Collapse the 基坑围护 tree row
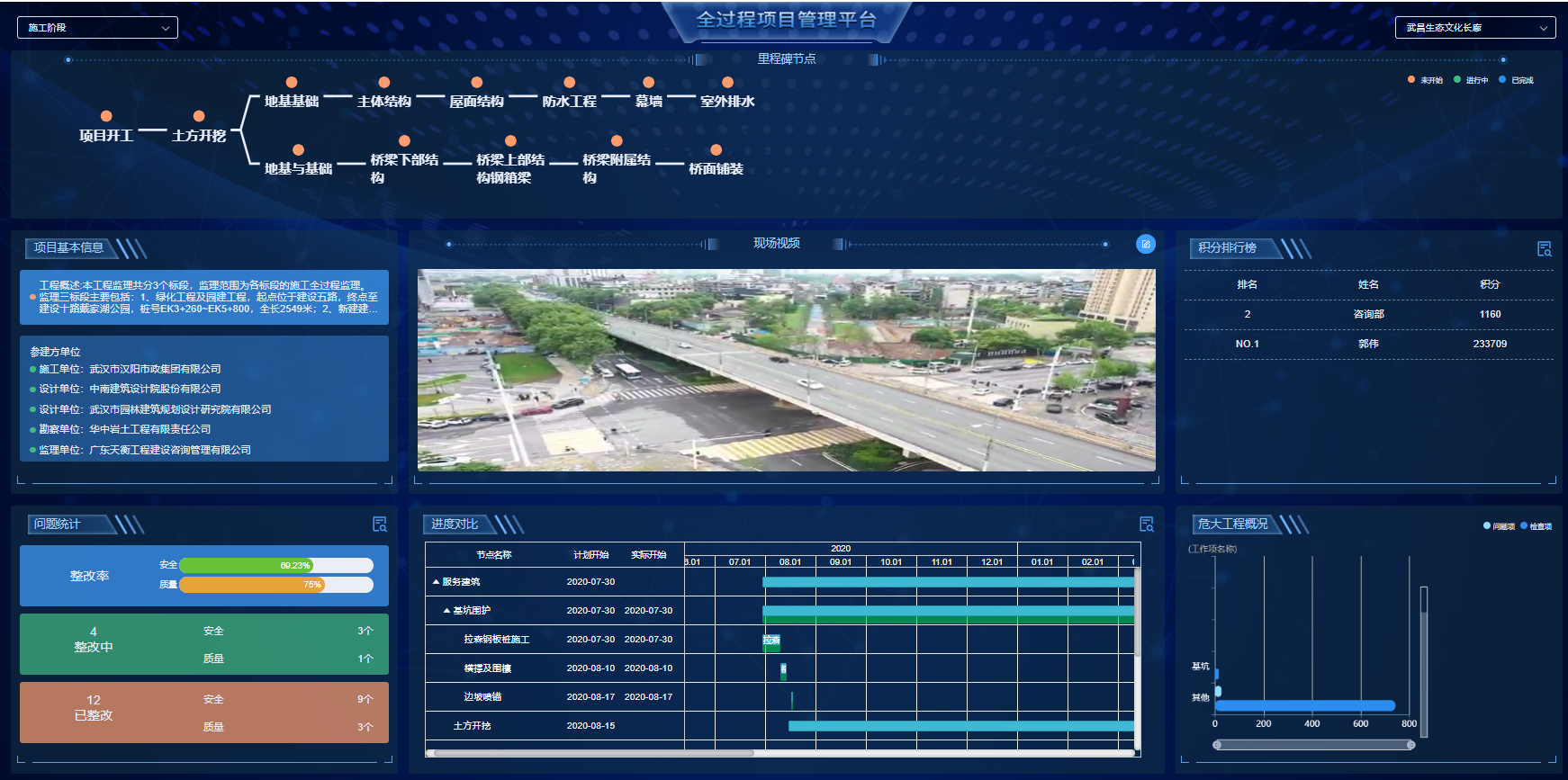1568x780 pixels. 447,611
